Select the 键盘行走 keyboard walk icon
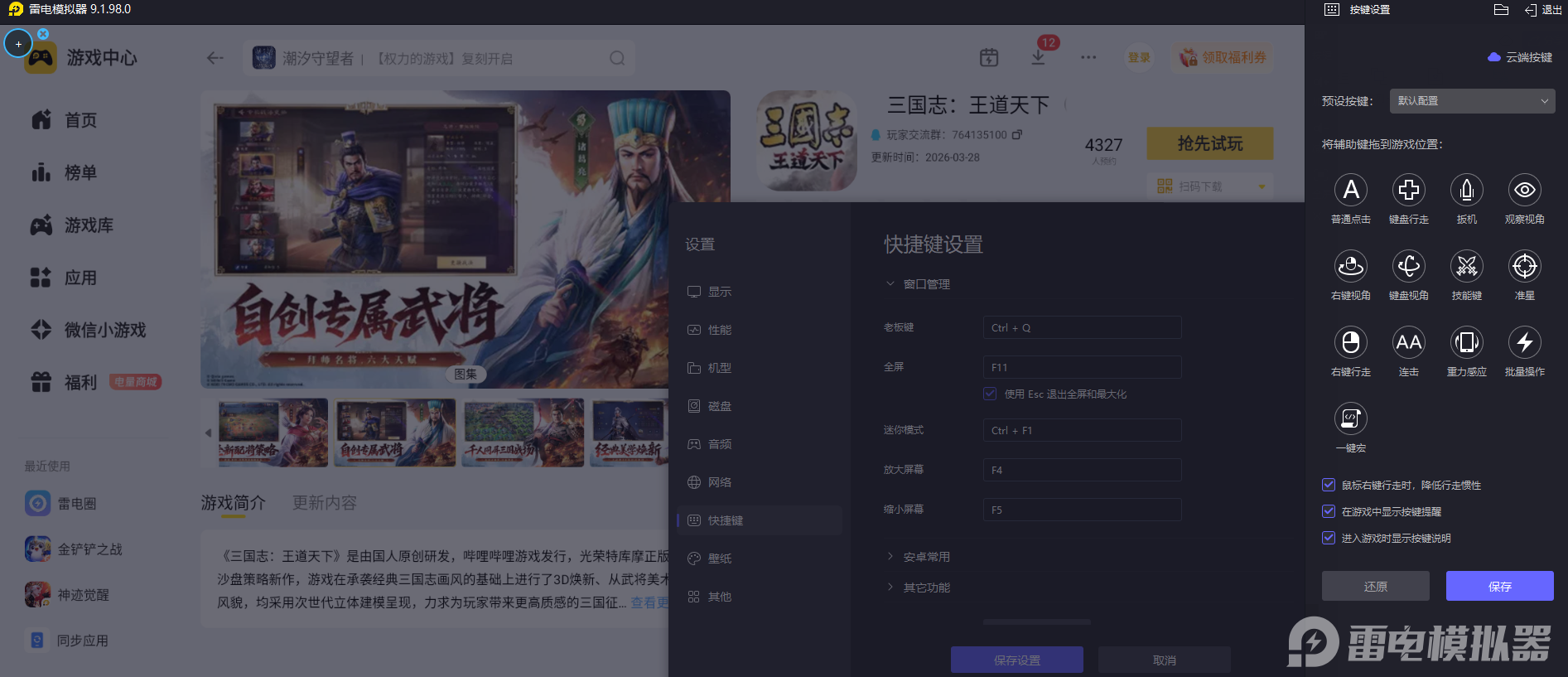Image resolution: width=1568 pixels, height=677 pixels. [x=1409, y=191]
